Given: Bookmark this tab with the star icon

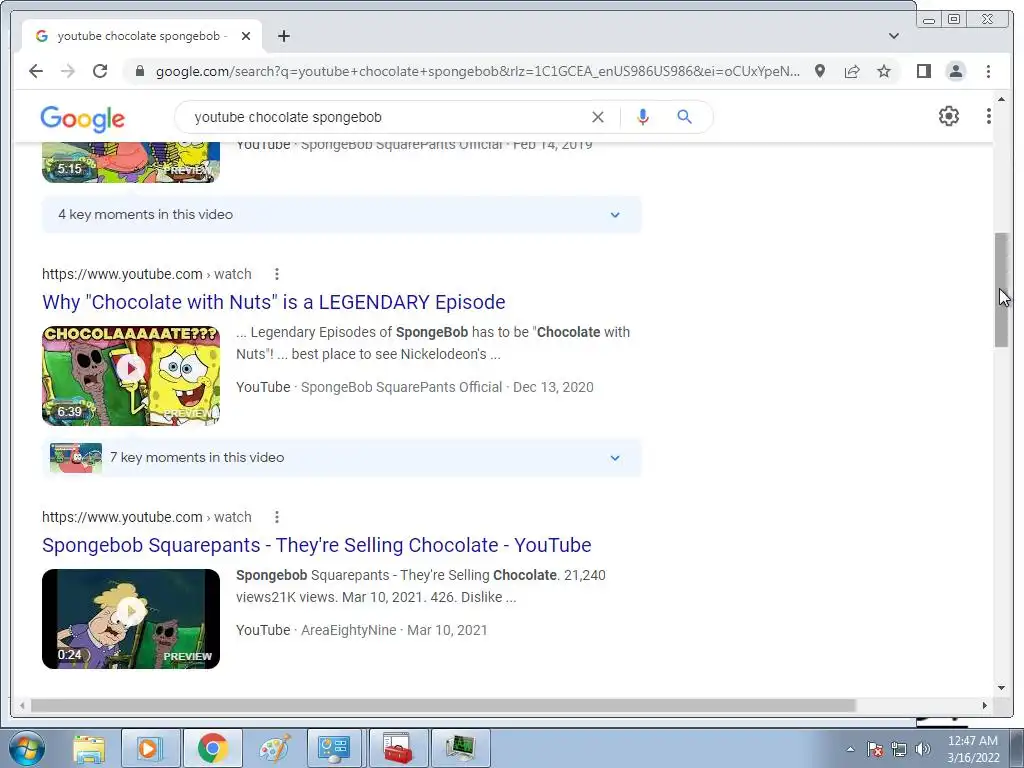Looking at the screenshot, I should pos(884,71).
